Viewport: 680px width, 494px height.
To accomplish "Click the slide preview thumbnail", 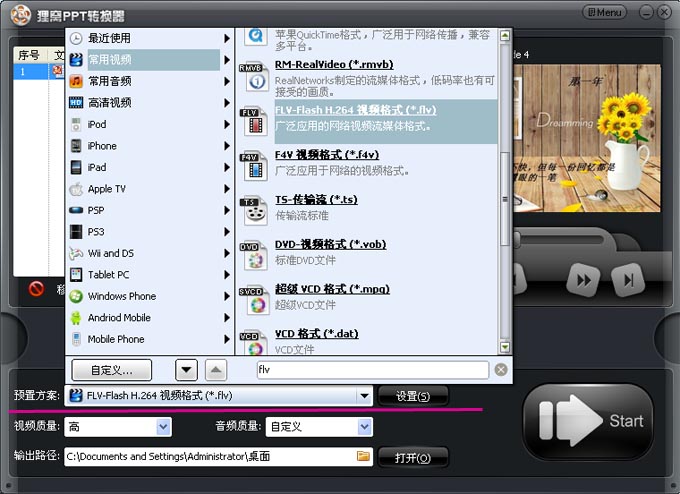I will [x=587, y=138].
